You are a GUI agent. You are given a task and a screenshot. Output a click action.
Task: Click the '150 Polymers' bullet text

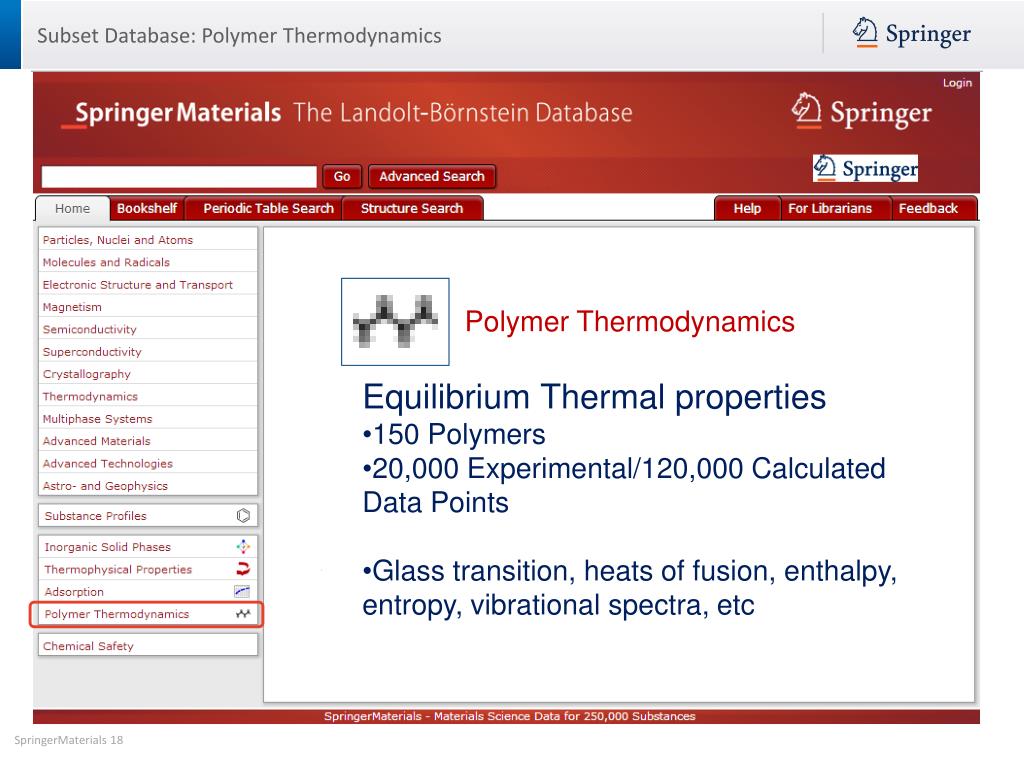click(454, 434)
